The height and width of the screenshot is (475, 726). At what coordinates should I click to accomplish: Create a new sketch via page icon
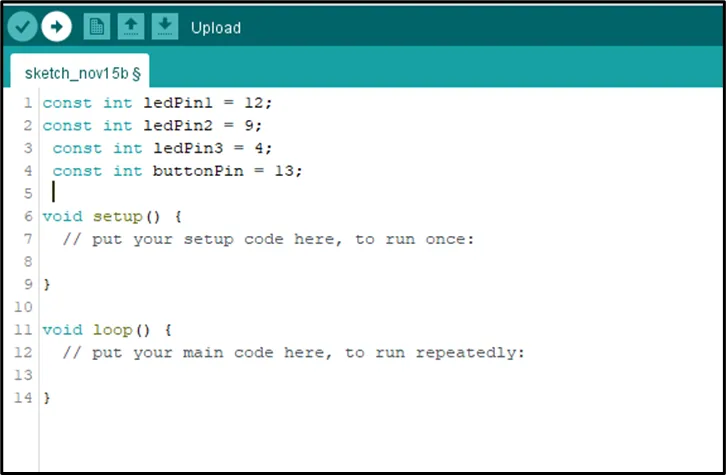click(97, 26)
